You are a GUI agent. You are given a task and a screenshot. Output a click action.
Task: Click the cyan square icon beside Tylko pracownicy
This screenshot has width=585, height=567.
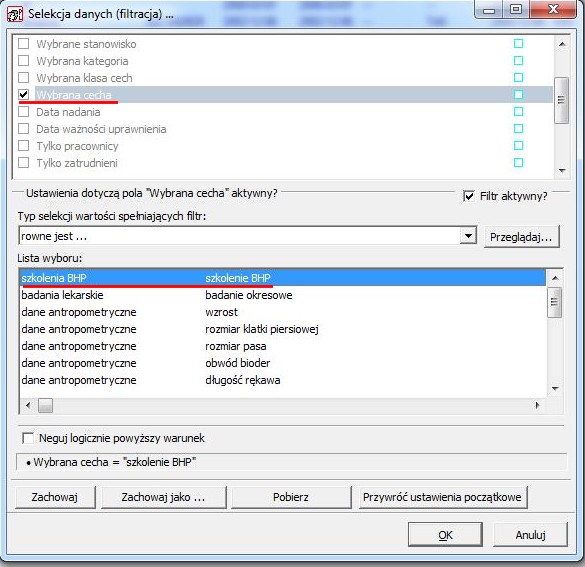pyautogui.click(x=518, y=145)
